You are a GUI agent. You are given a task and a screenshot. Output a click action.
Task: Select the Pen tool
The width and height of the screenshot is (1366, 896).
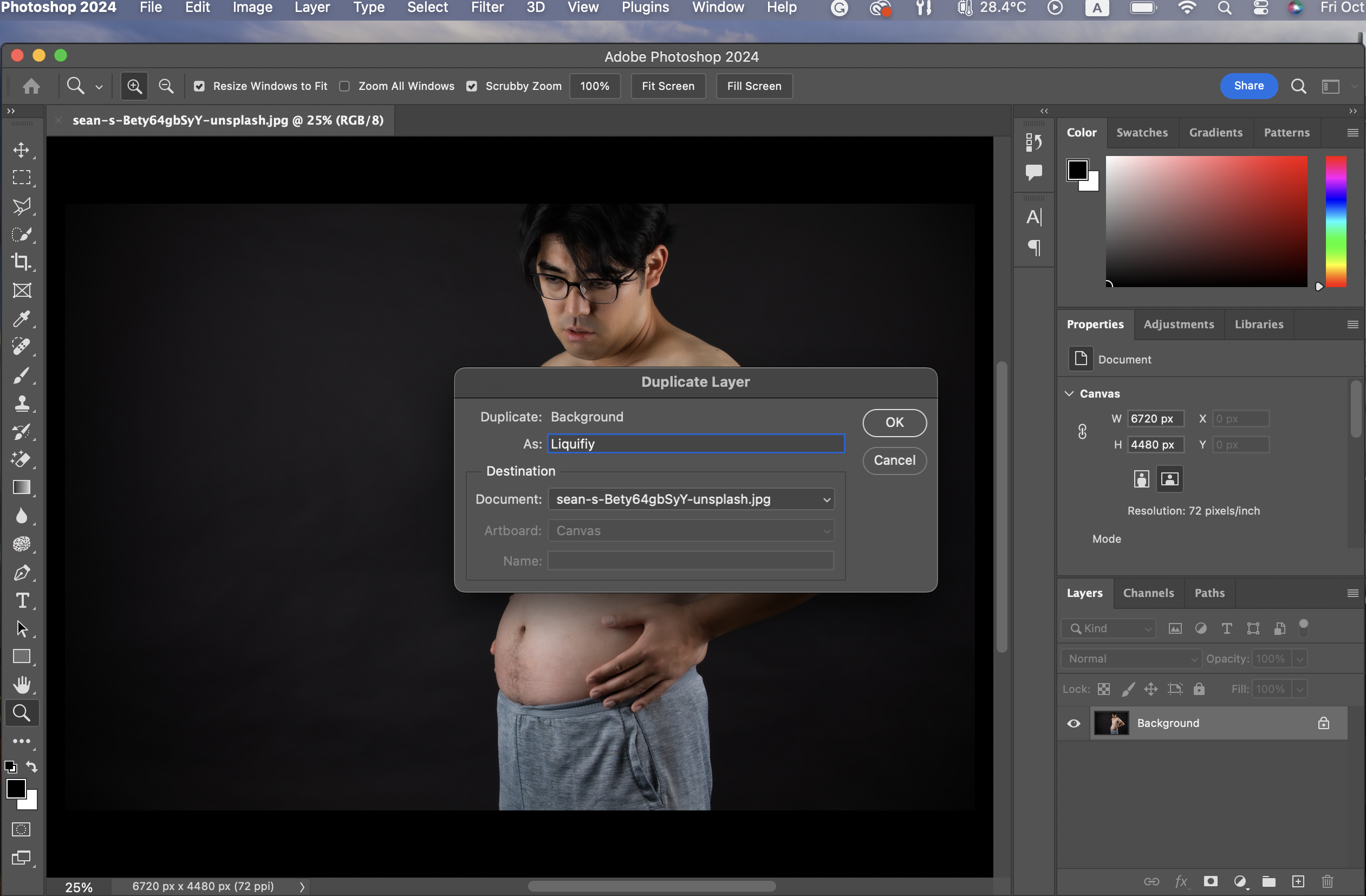pos(21,572)
